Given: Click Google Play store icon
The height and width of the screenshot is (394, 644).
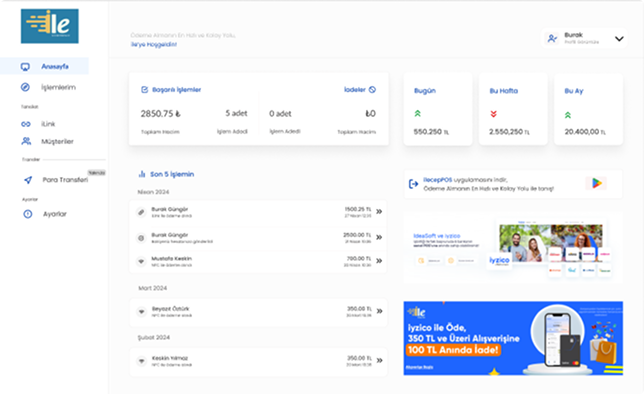Looking at the screenshot, I should (x=596, y=183).
